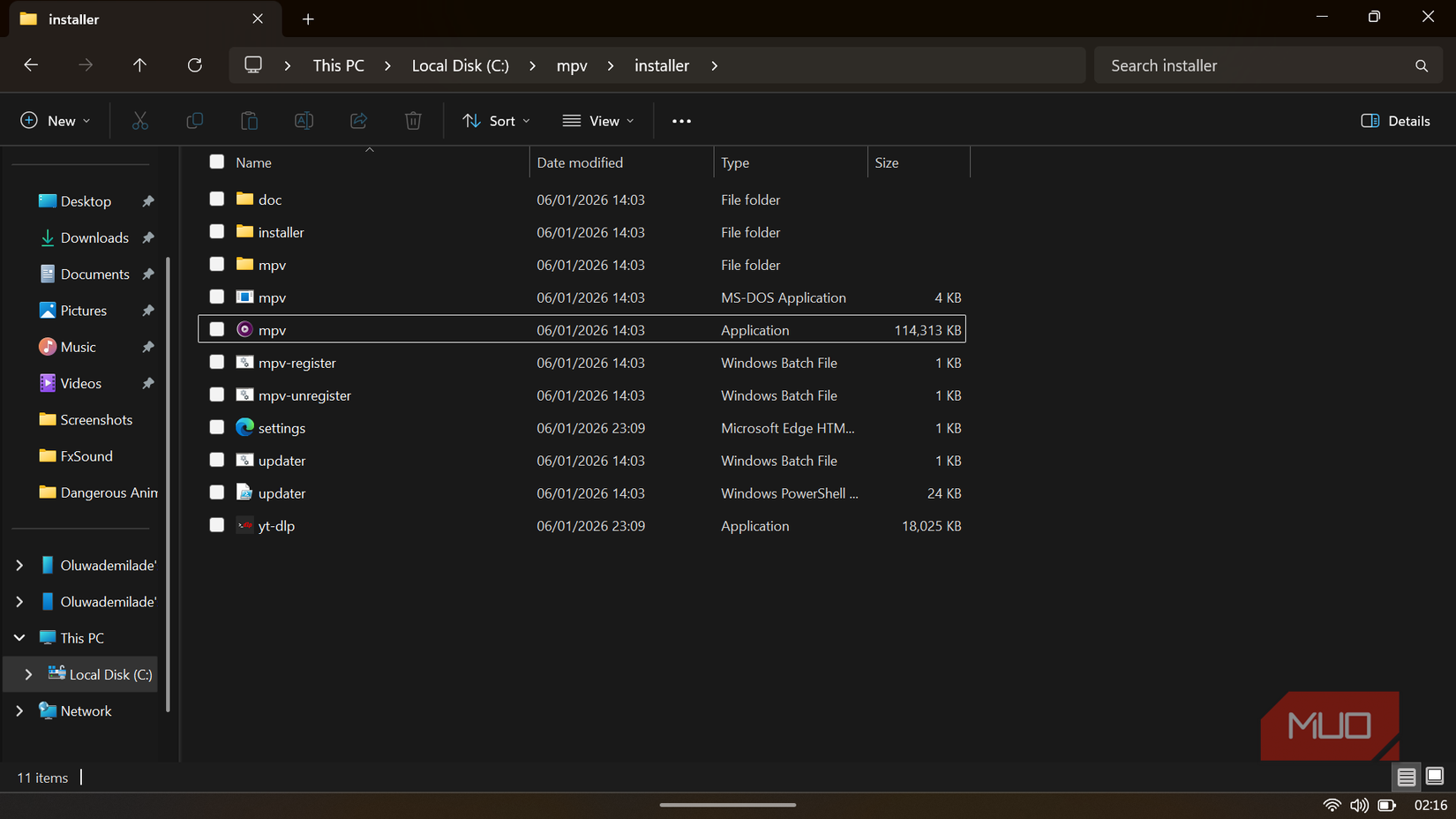Tick the select-all checkbox in the Name header

coord(216,162)
